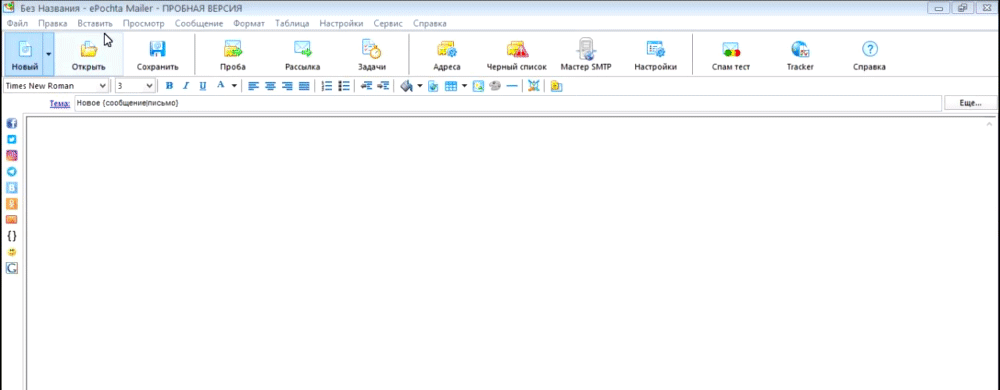Open the font color dropdown arrow

[x=234, y=85]
